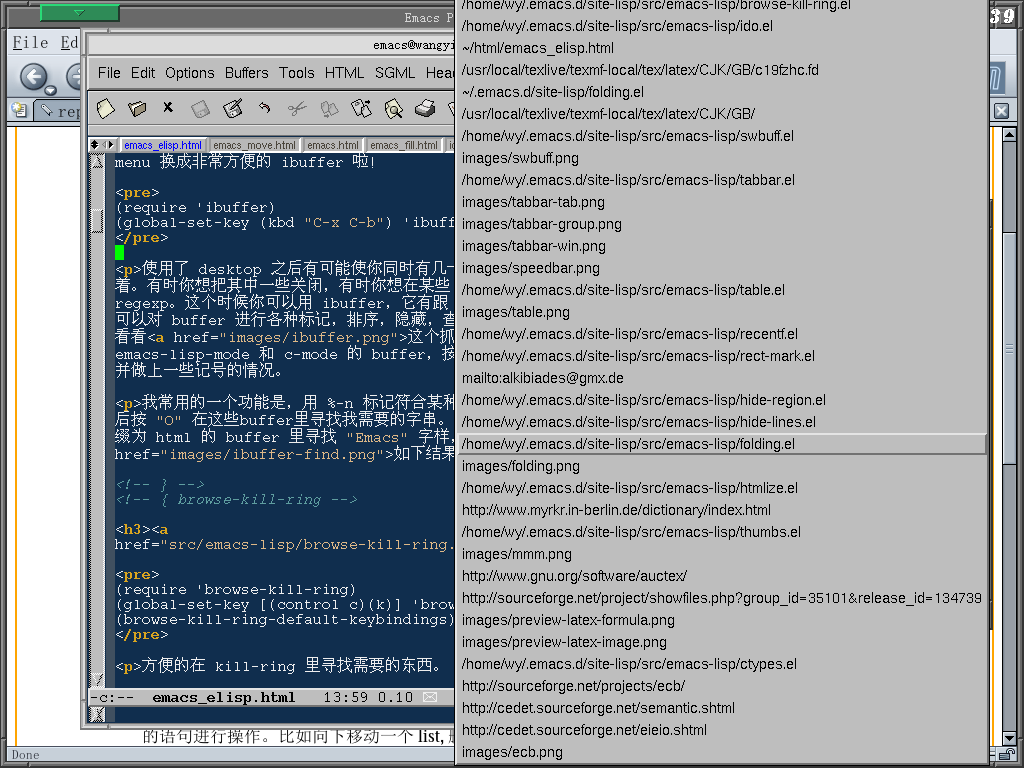Select mailto:alkibiades@gmx.de in the list
This screenshot has width=1024, height=768.
(x=542, y=378)
